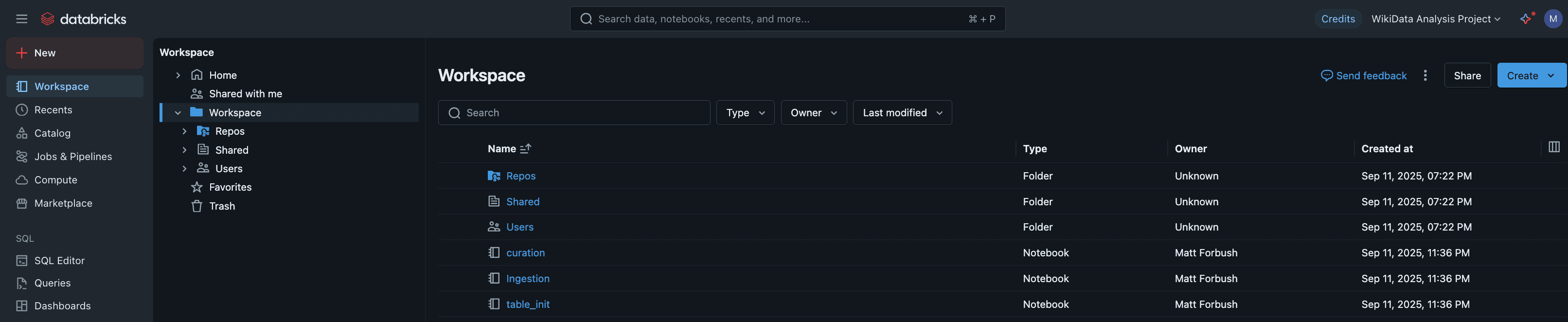Viewport: 1568px width, 322px height.
Task: Expand the Home tree node chevron
Action: [x=178, y=75]
